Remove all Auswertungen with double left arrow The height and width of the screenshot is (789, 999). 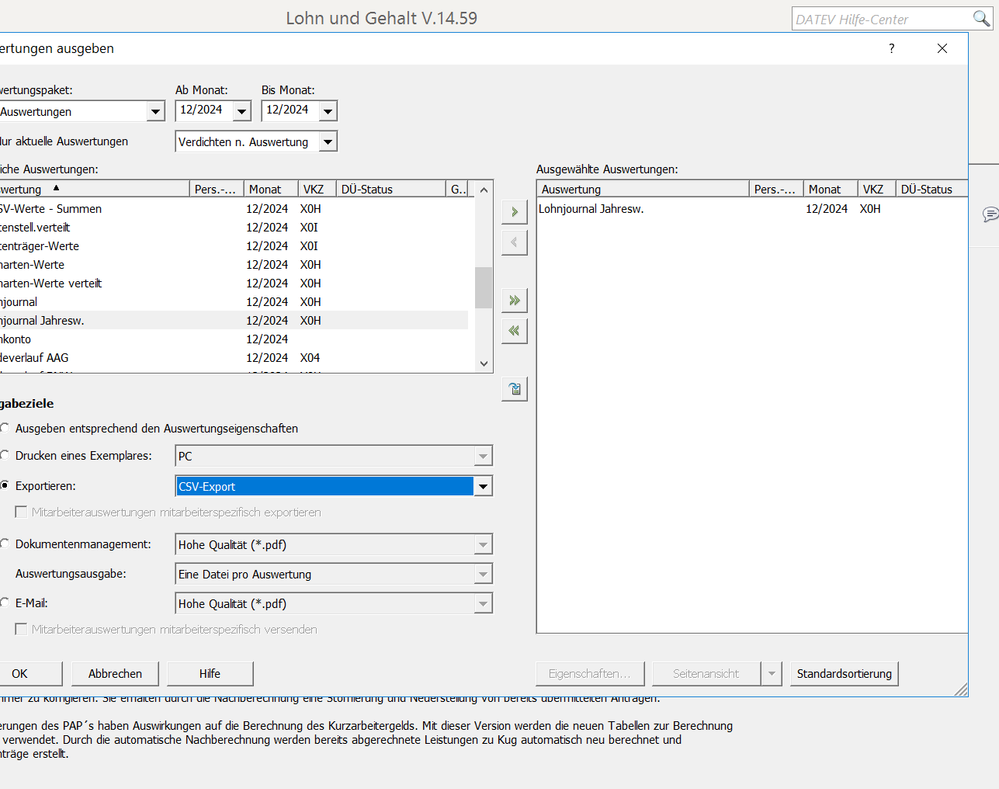point(514,331)
